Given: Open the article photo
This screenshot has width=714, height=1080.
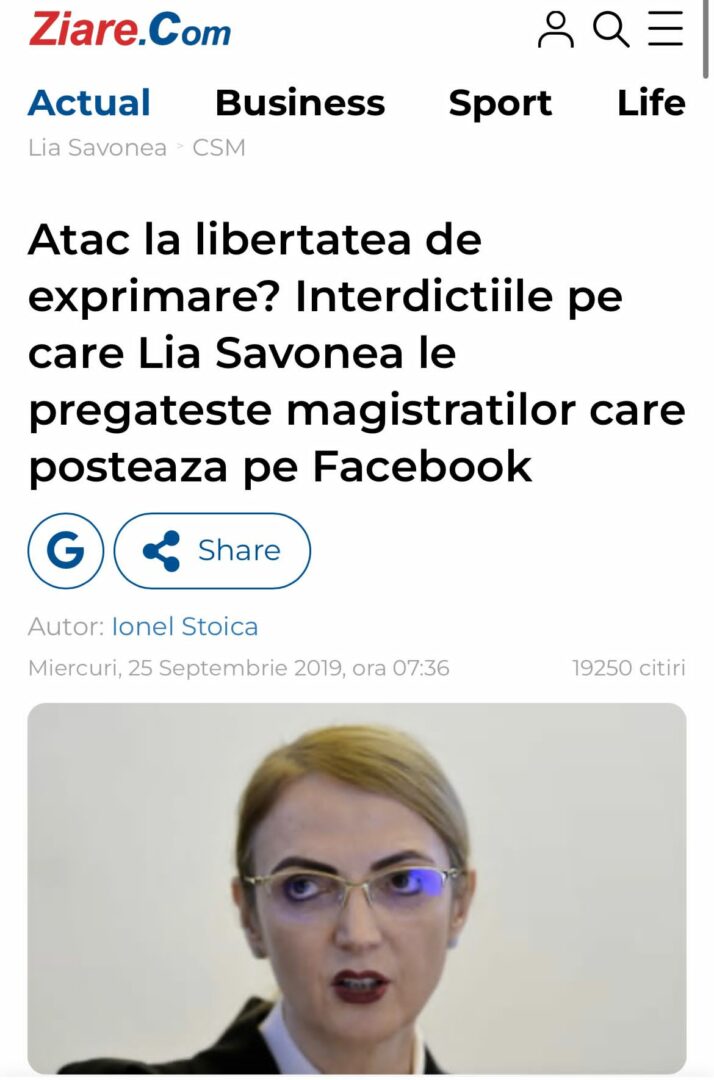Looking at the screenshot, I should pos(357,888).
